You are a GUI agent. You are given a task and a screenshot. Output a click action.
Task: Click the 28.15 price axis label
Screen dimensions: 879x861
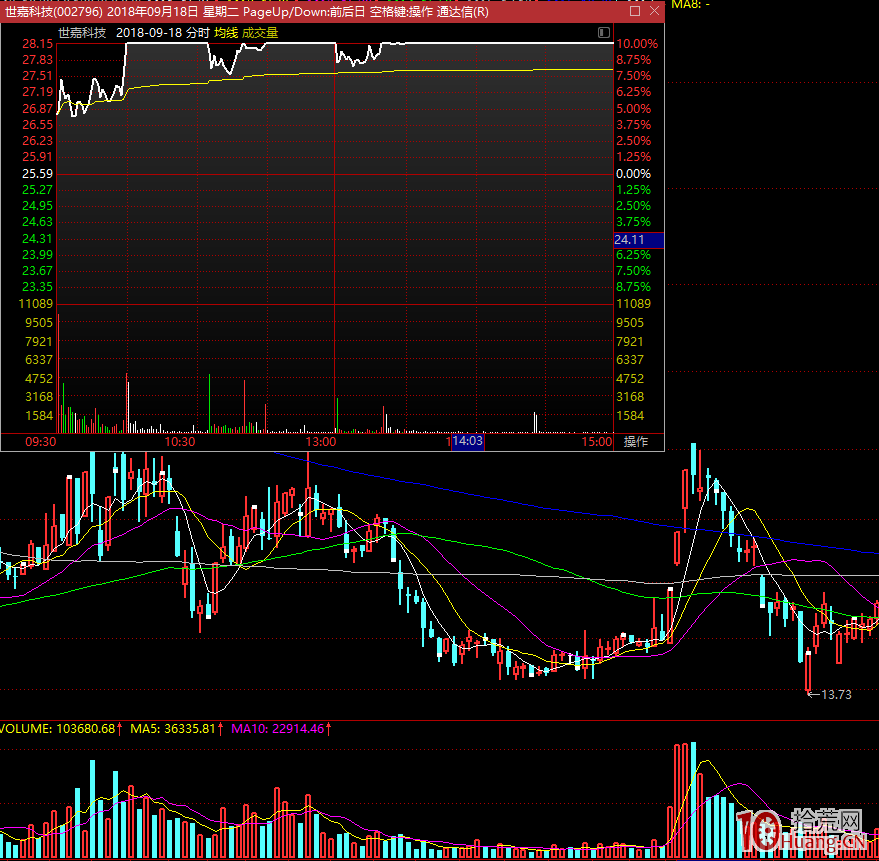[x=38, y=44]
